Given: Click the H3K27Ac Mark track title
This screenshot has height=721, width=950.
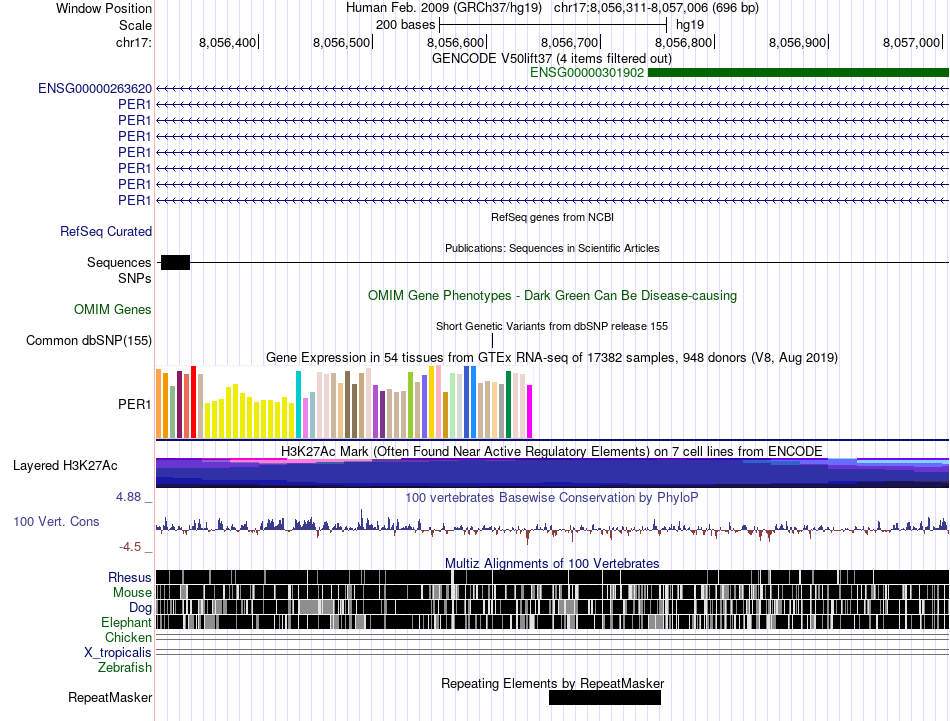Looking at the screenshot, I should [x=552, y=451].
